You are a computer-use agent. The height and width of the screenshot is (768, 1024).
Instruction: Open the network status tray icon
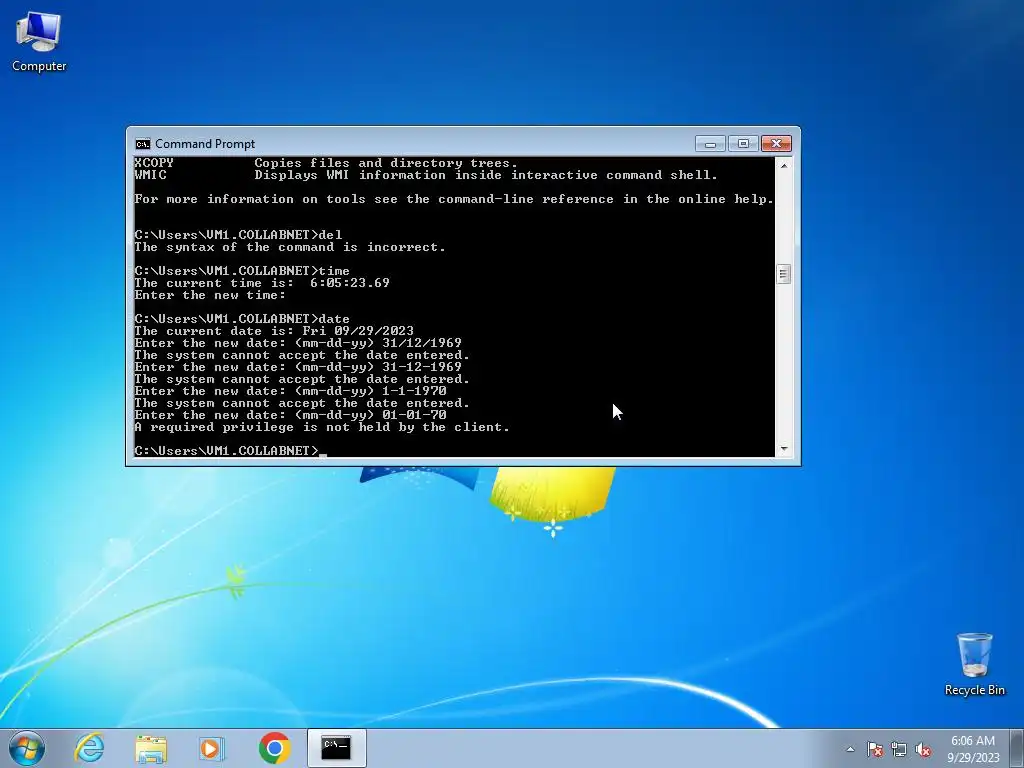tap(899, 749)
